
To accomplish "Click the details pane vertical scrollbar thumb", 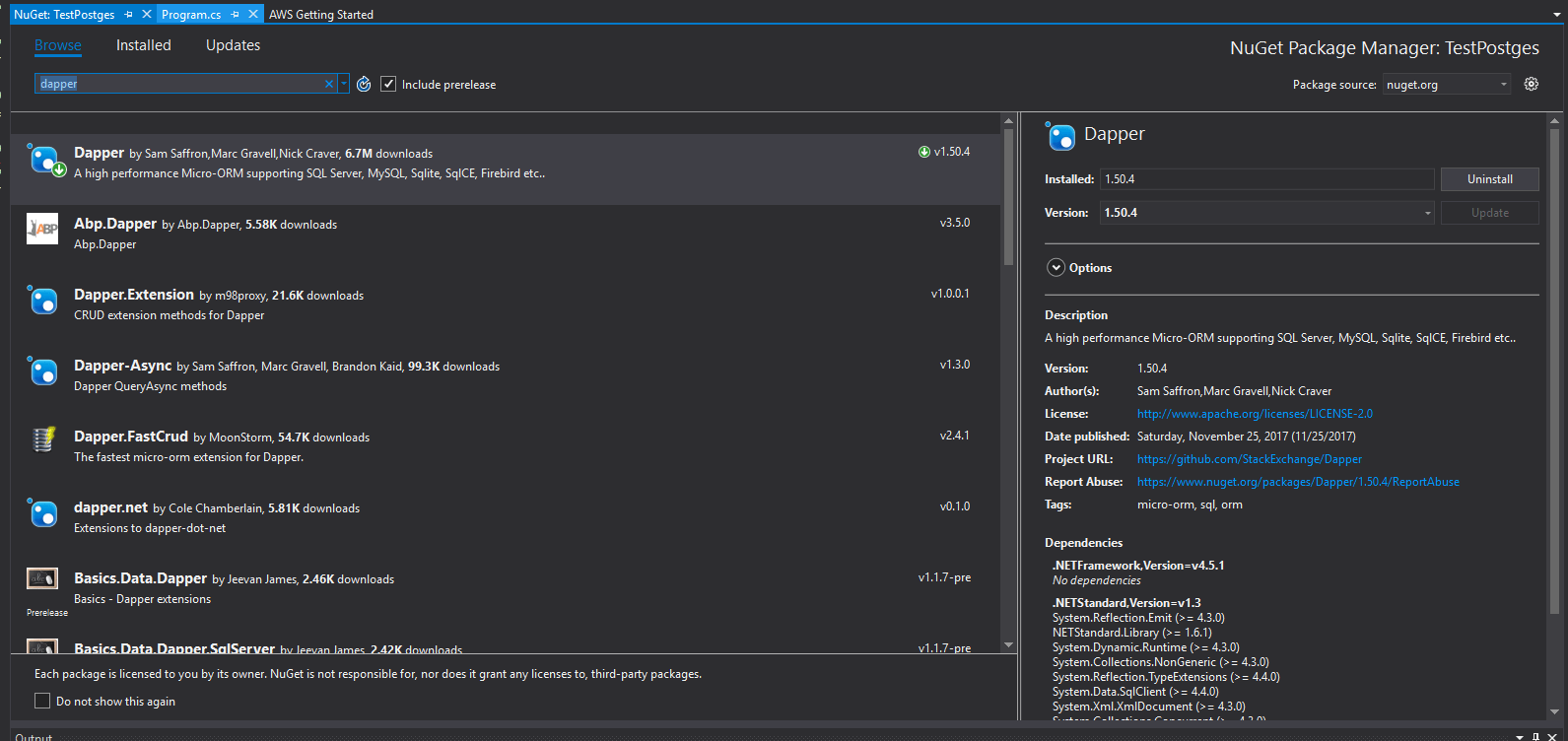I will pos(1554,370).
